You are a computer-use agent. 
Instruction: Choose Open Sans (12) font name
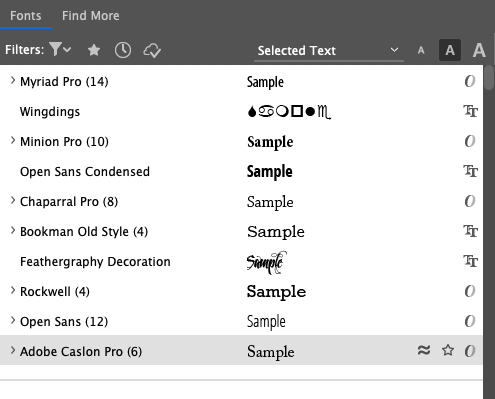tap(64, 322)
